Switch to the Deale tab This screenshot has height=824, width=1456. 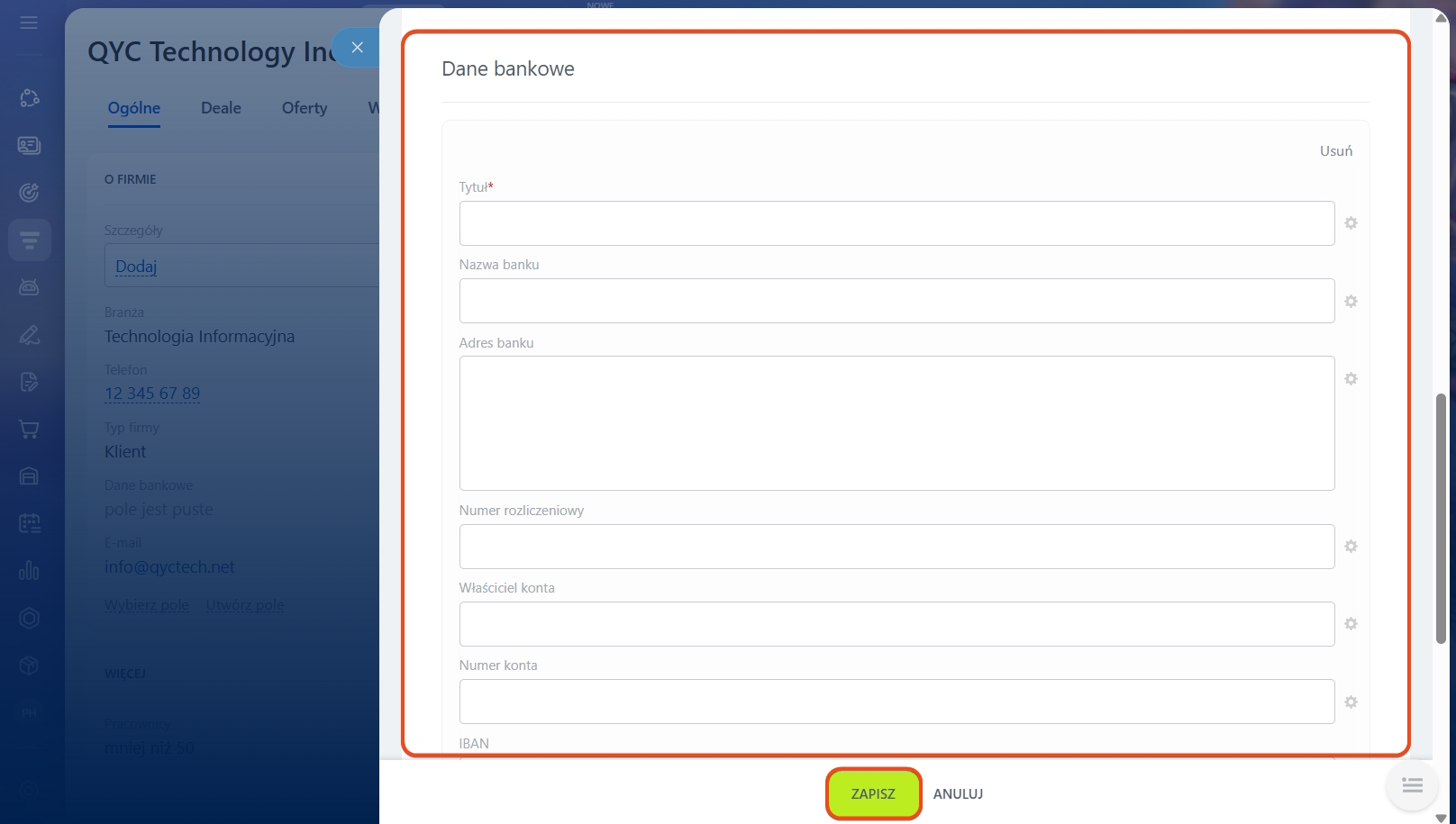coord(221,108)
